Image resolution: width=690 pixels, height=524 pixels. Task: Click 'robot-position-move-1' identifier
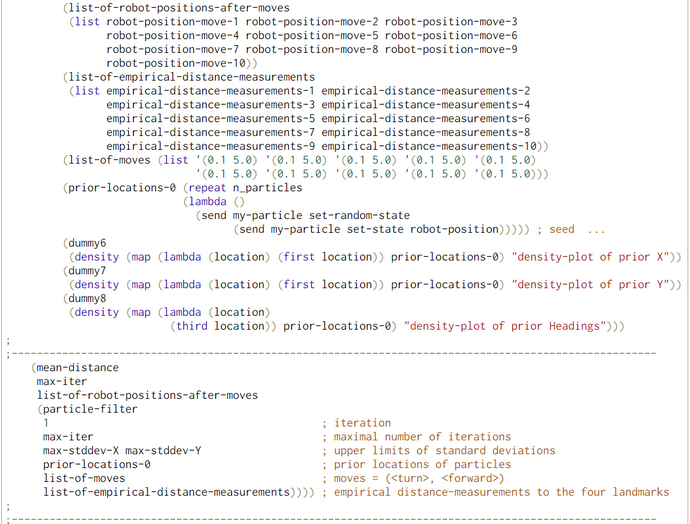coord(172,22)
